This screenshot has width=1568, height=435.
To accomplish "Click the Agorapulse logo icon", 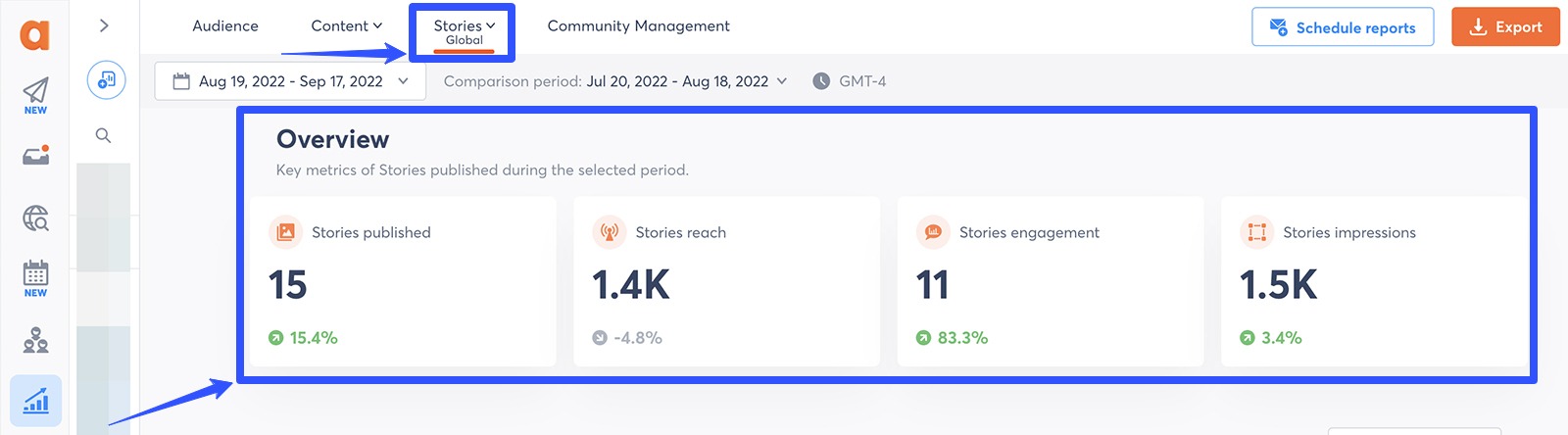I will pos(35,35).
